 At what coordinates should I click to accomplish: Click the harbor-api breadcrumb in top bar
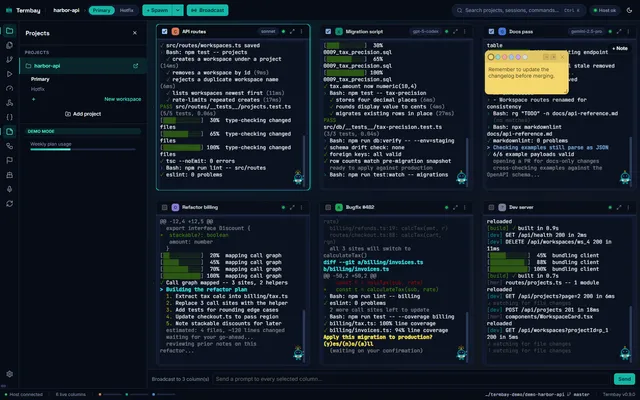66,10
